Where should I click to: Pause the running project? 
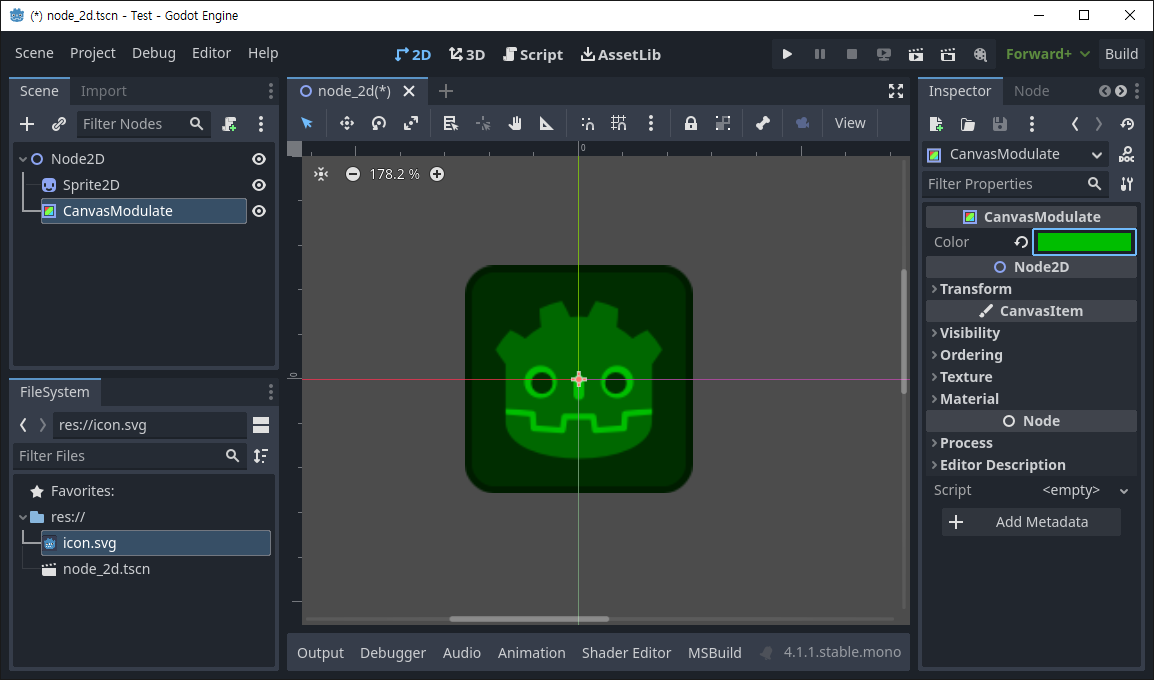pos(819,54)
